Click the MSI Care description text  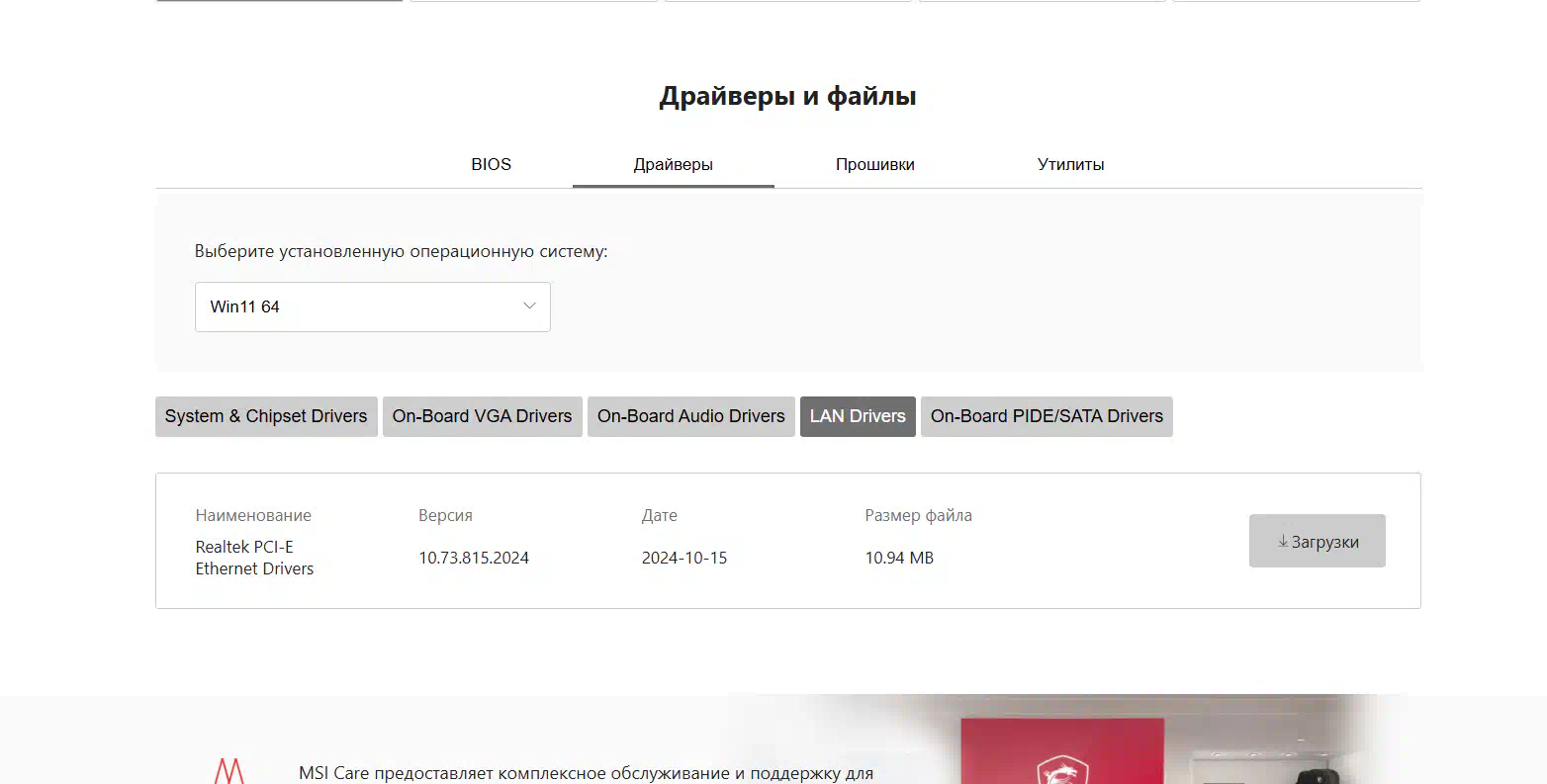tap(586, 773)
